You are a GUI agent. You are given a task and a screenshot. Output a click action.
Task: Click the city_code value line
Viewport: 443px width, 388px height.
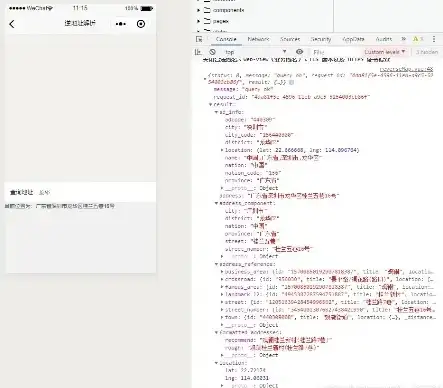click(259, 135)
